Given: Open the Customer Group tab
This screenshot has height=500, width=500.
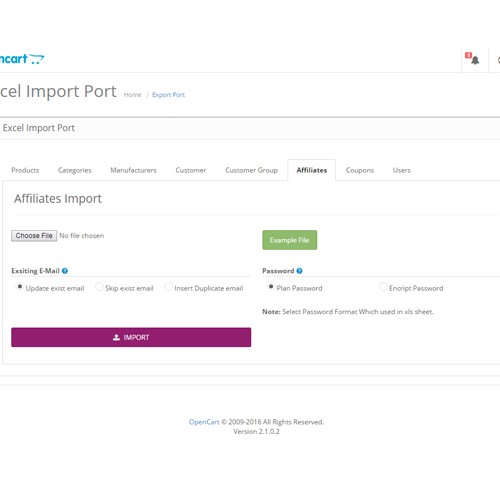Looking at the screenshot, I should [251, 170].
